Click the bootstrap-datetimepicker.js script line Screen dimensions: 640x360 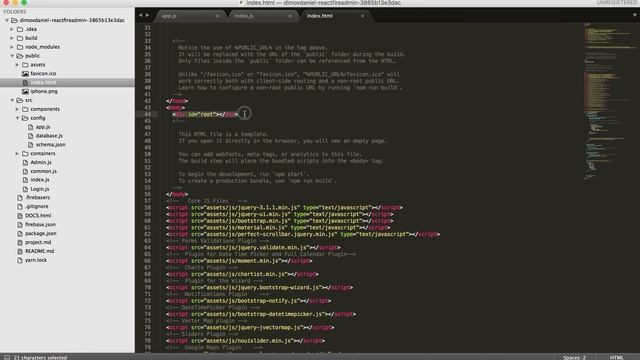261,314
